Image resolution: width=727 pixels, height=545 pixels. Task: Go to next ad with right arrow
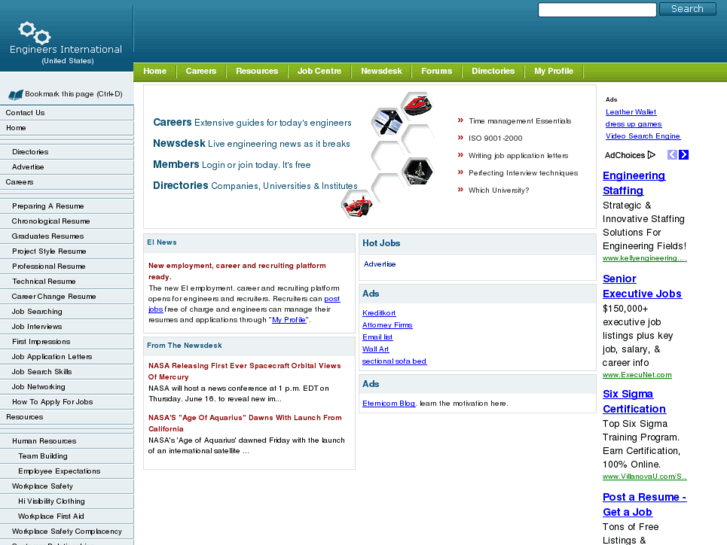pyautogui.click(x=683, y=155)
